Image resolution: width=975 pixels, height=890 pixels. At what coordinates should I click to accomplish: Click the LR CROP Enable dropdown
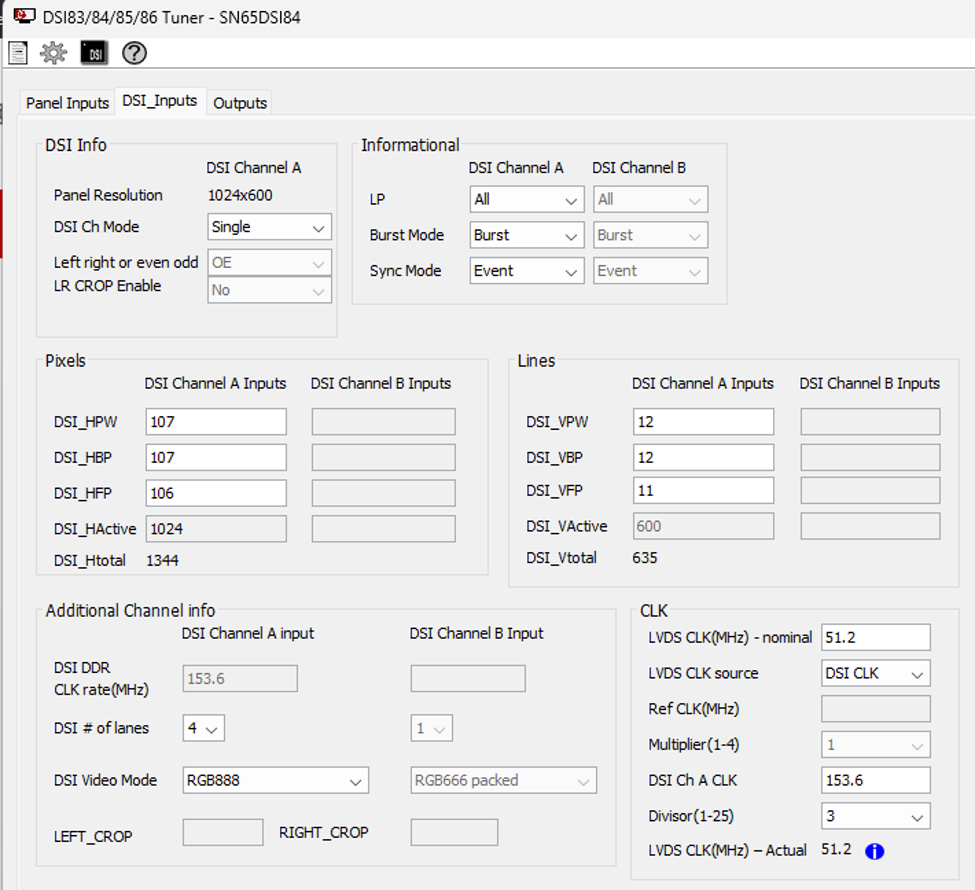[x=269, y=290]
